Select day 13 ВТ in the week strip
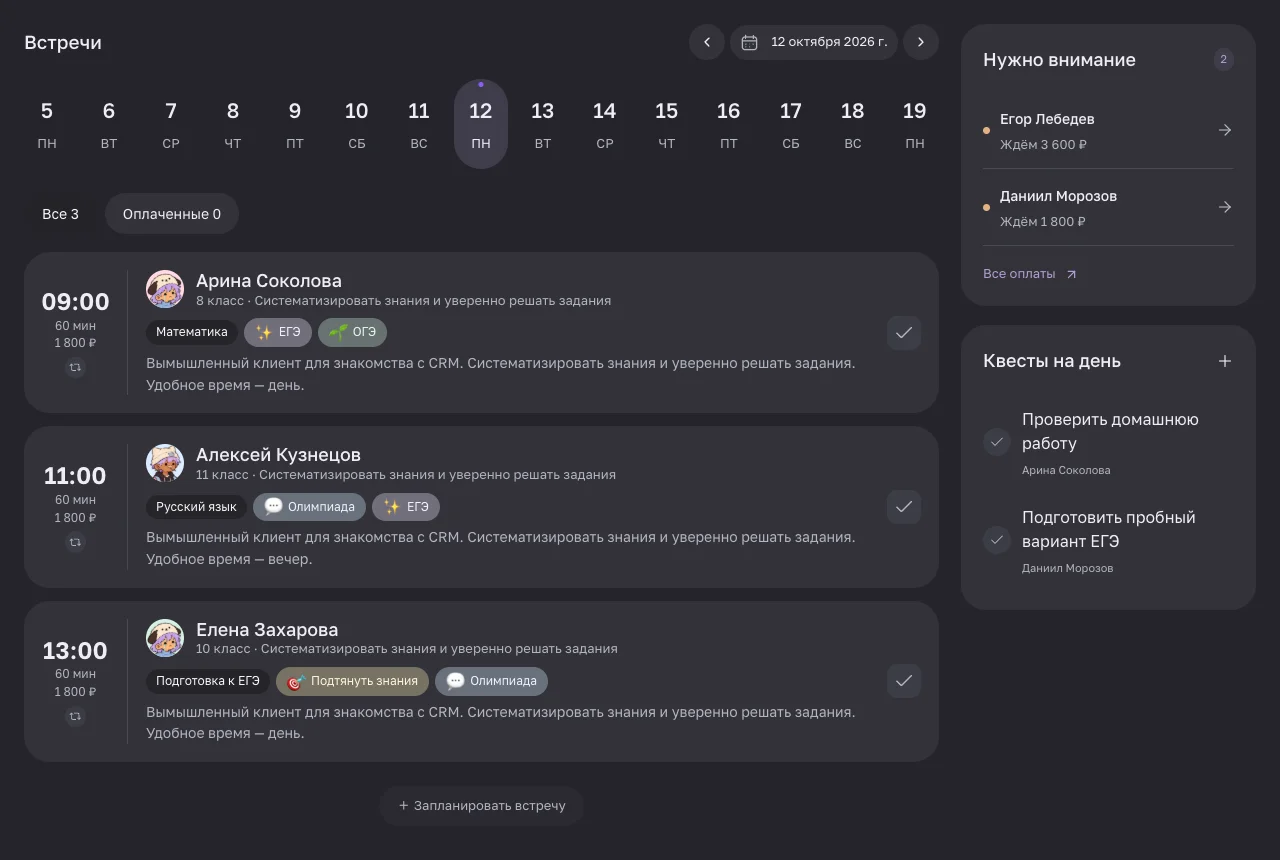This screenshot has width=1280, height=860. pyautogui.click(x=543, y=124)
